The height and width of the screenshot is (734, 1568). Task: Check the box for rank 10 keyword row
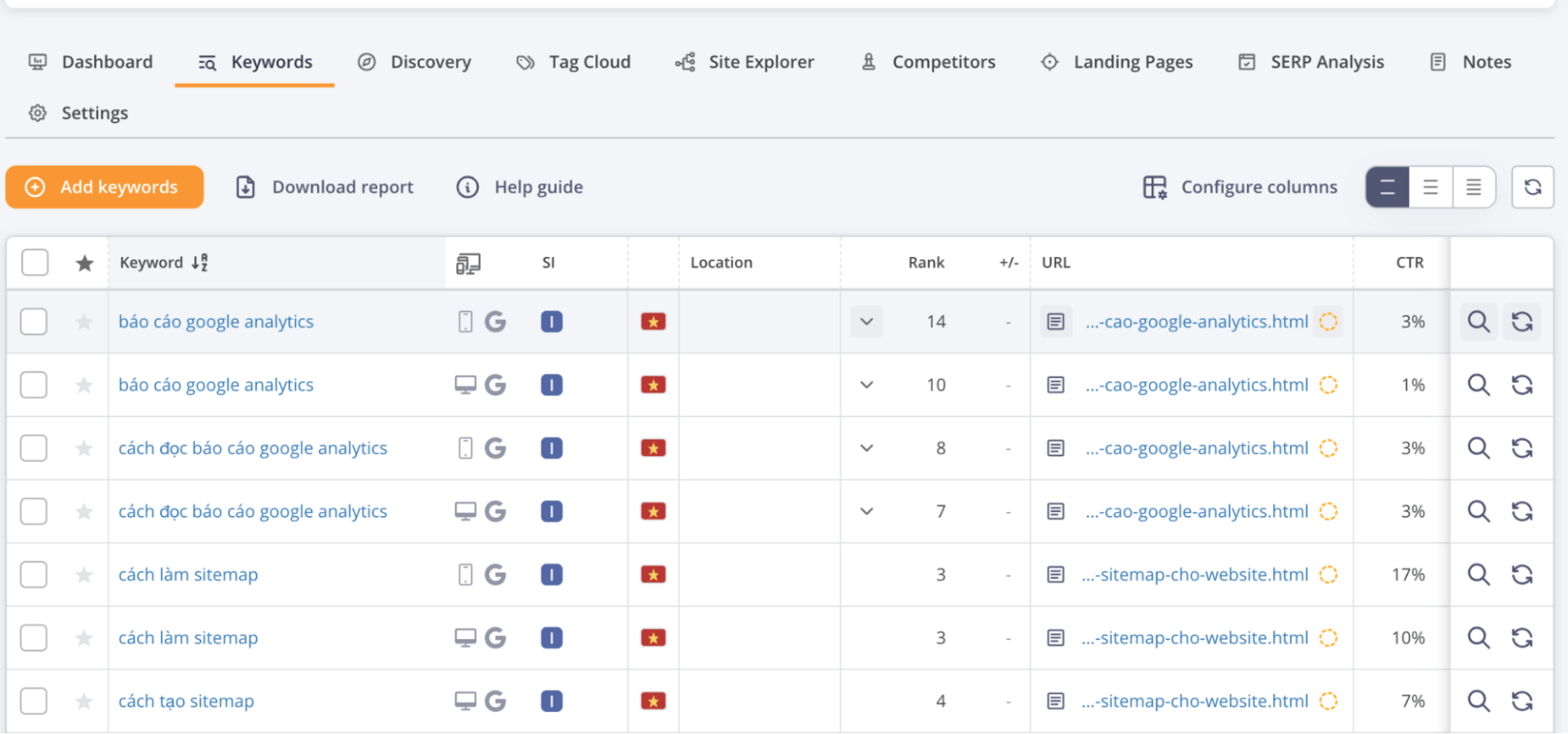coord(33,385)
